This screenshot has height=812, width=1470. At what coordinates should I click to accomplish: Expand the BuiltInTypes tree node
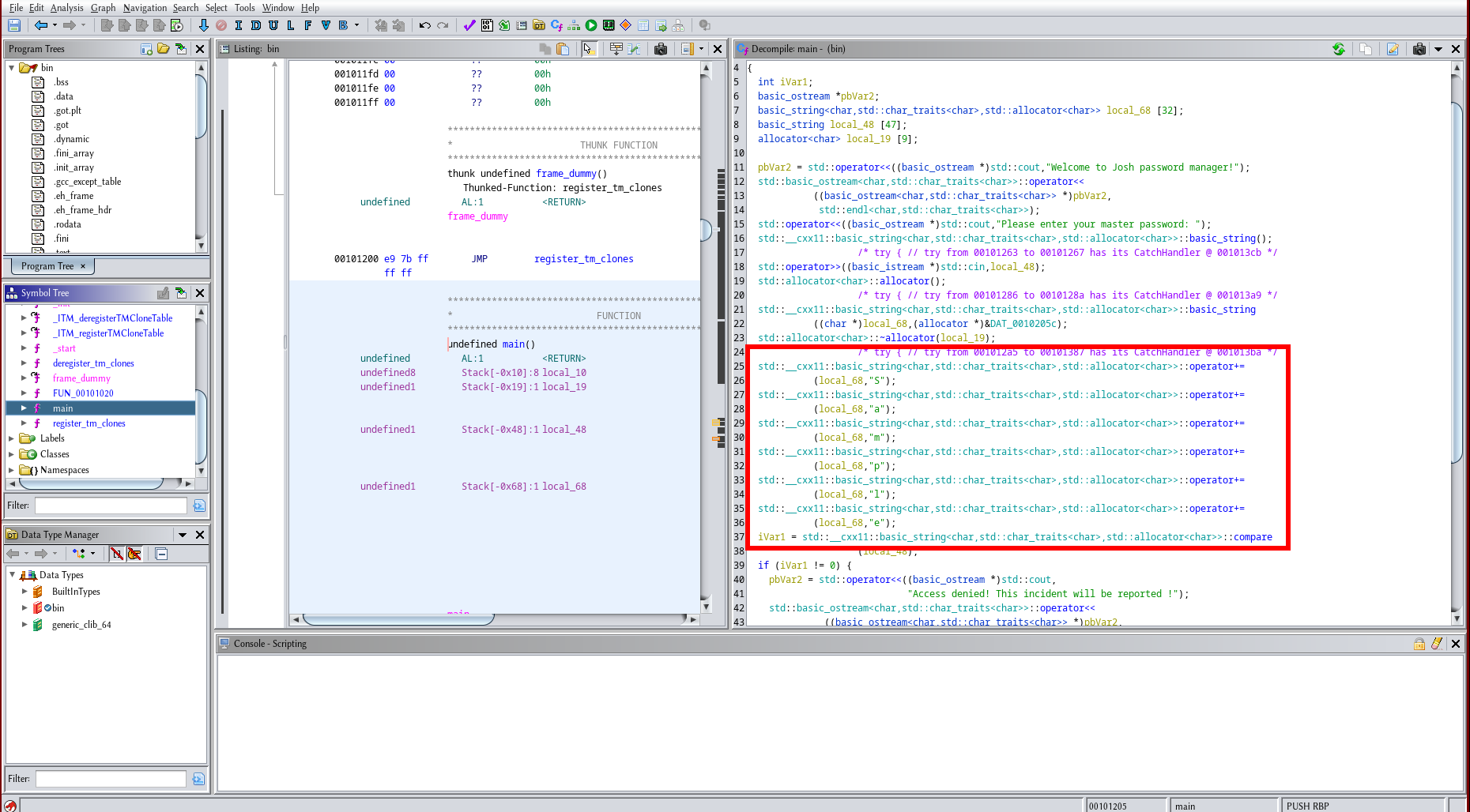[x=24, y=592]
